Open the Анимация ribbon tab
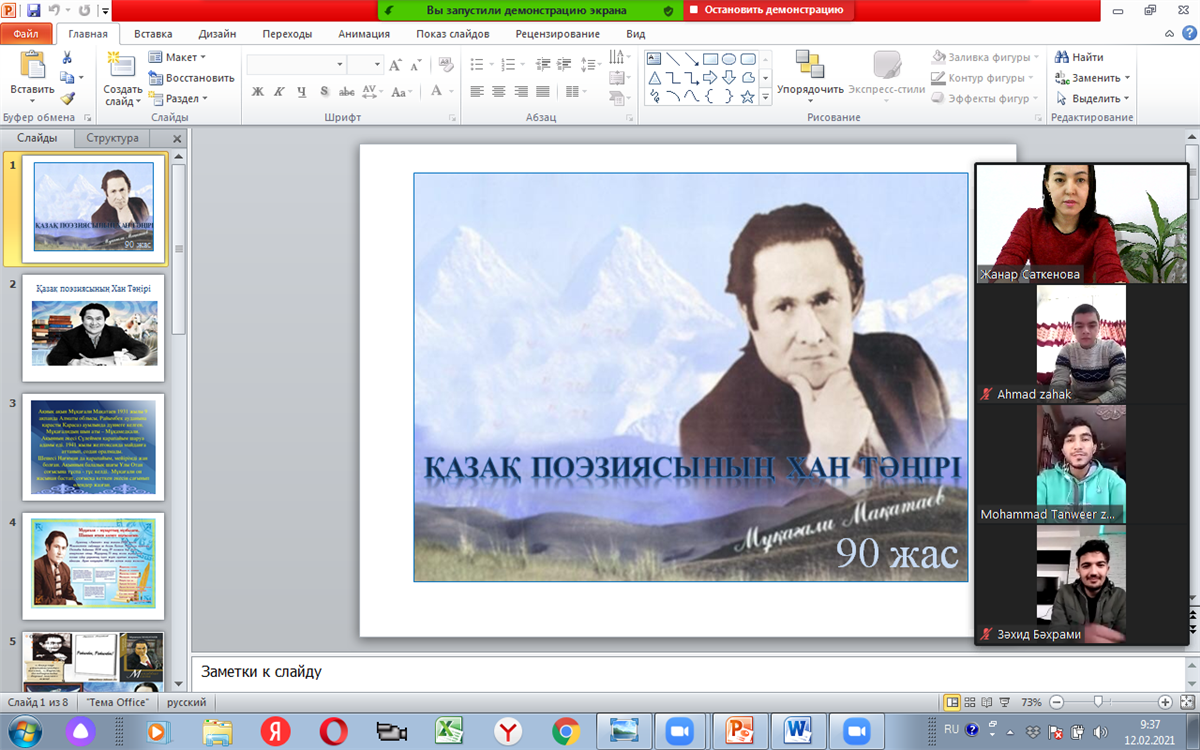Image resolution: width=1200 pixels, height=750 pixels. (x=364, y=33)
